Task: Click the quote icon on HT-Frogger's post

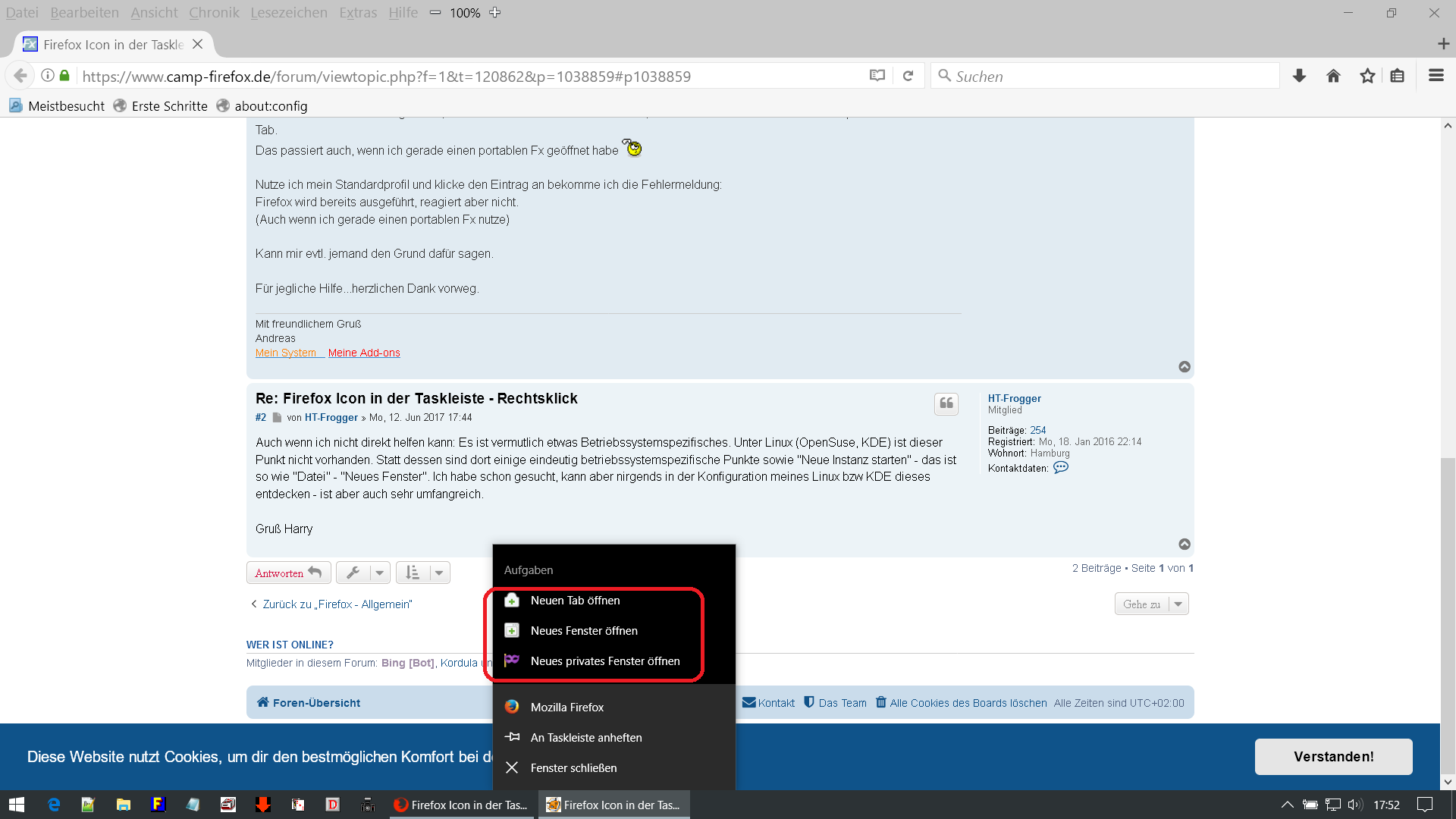Action: 946,403
